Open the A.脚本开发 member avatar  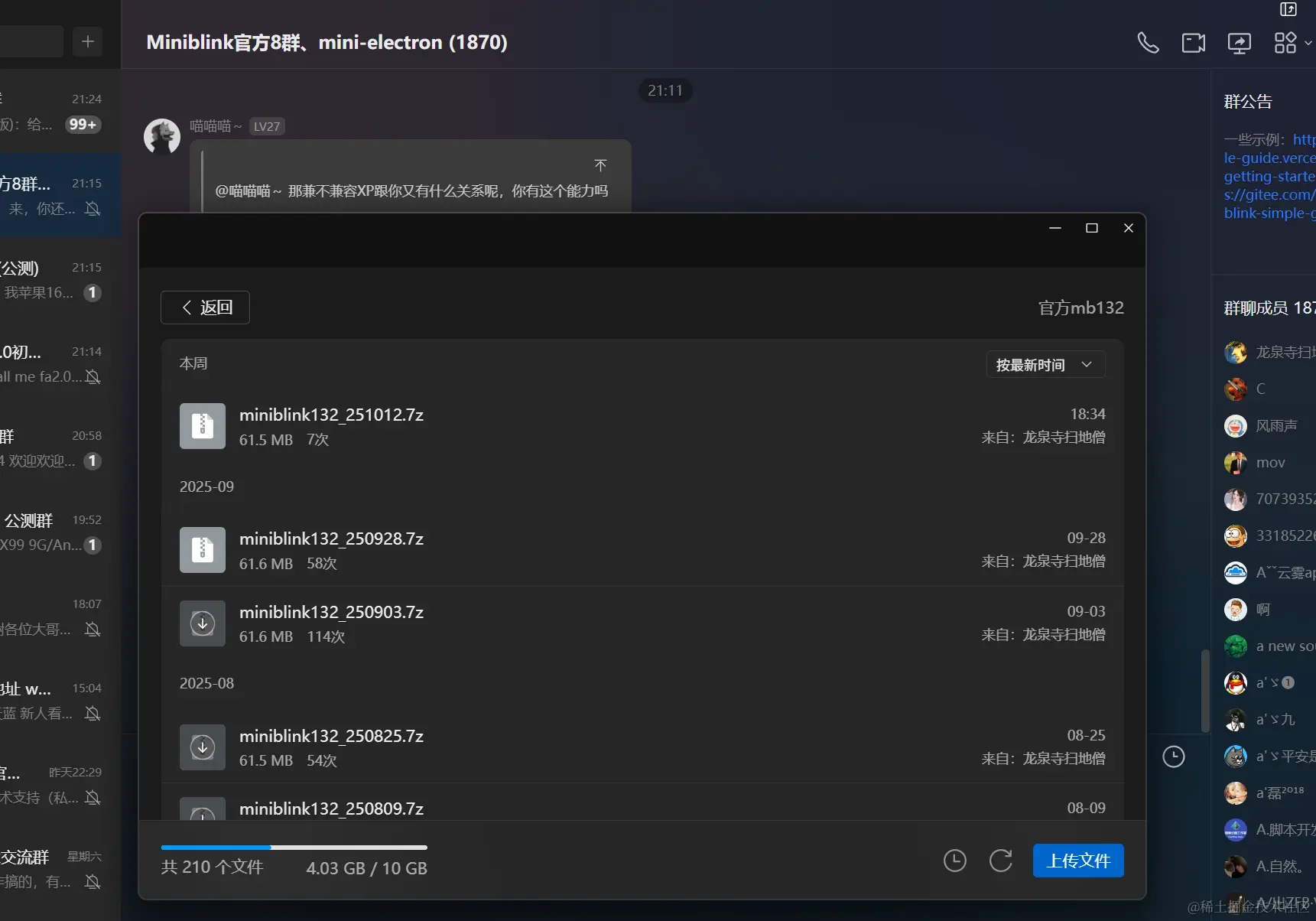pyautogui.click(x=1236, y=829)
